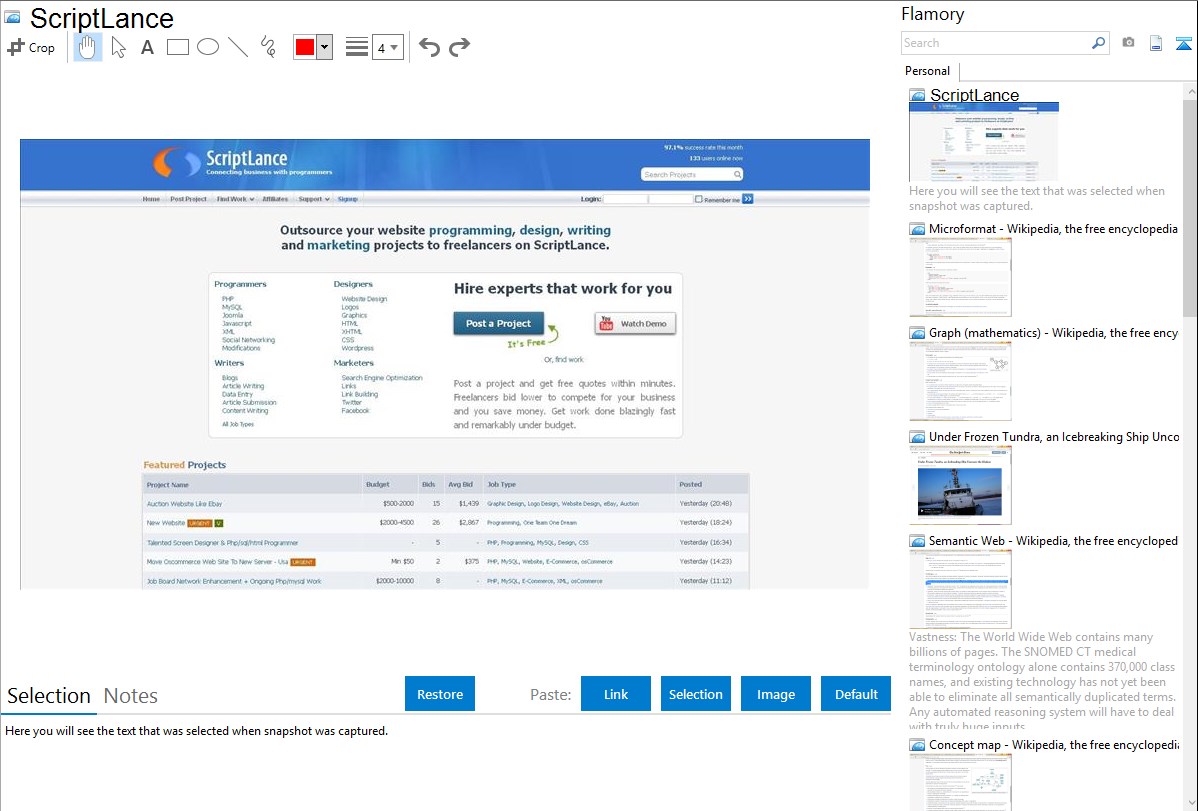The image size is (1198, 811).
Task: Open the Personal tab
Action: click(928, 70)
